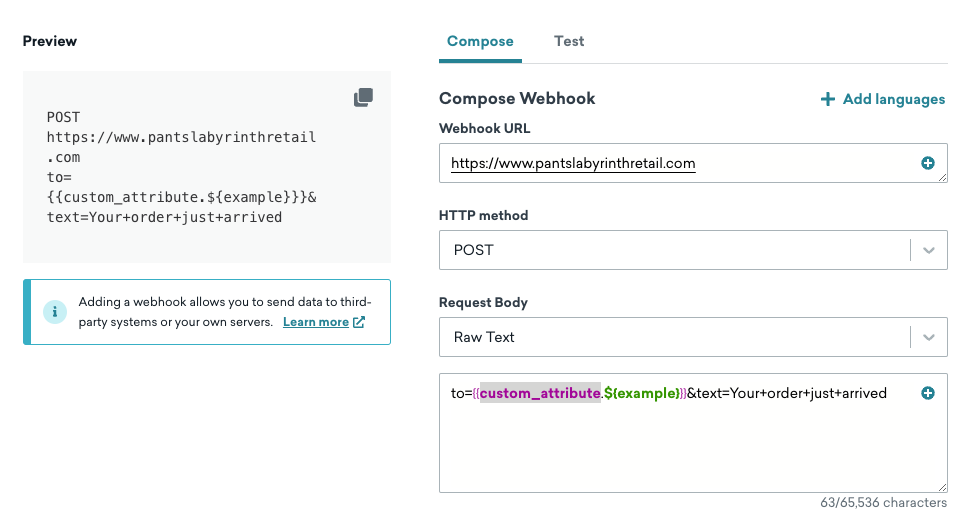Open the Request Body dropdown showing Raw Text

pos(693,337)
